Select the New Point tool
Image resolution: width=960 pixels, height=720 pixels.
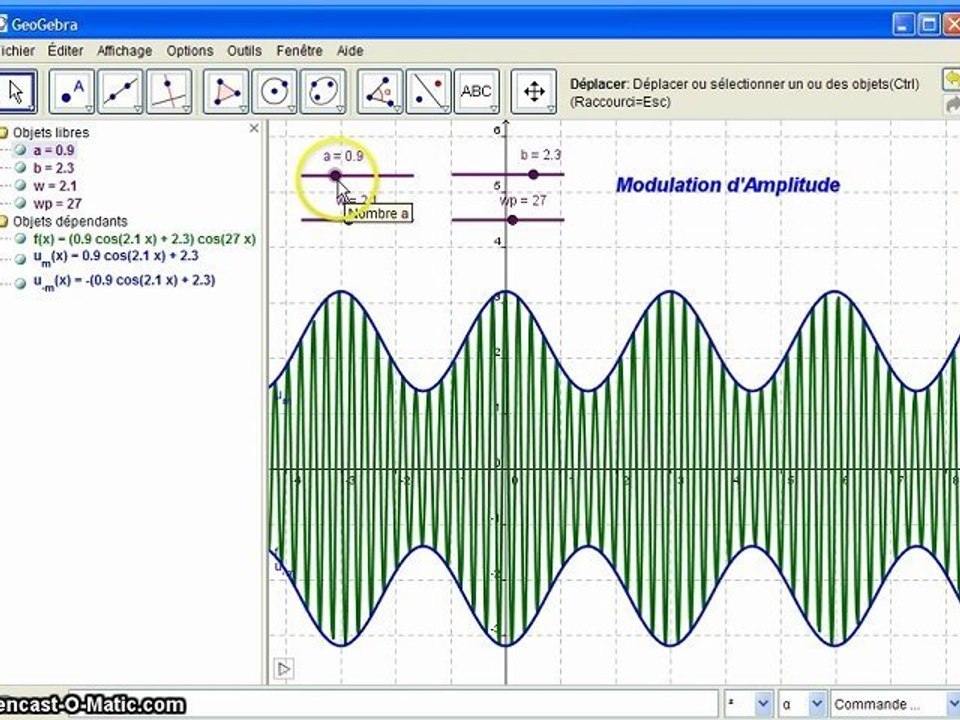point(72,92)
